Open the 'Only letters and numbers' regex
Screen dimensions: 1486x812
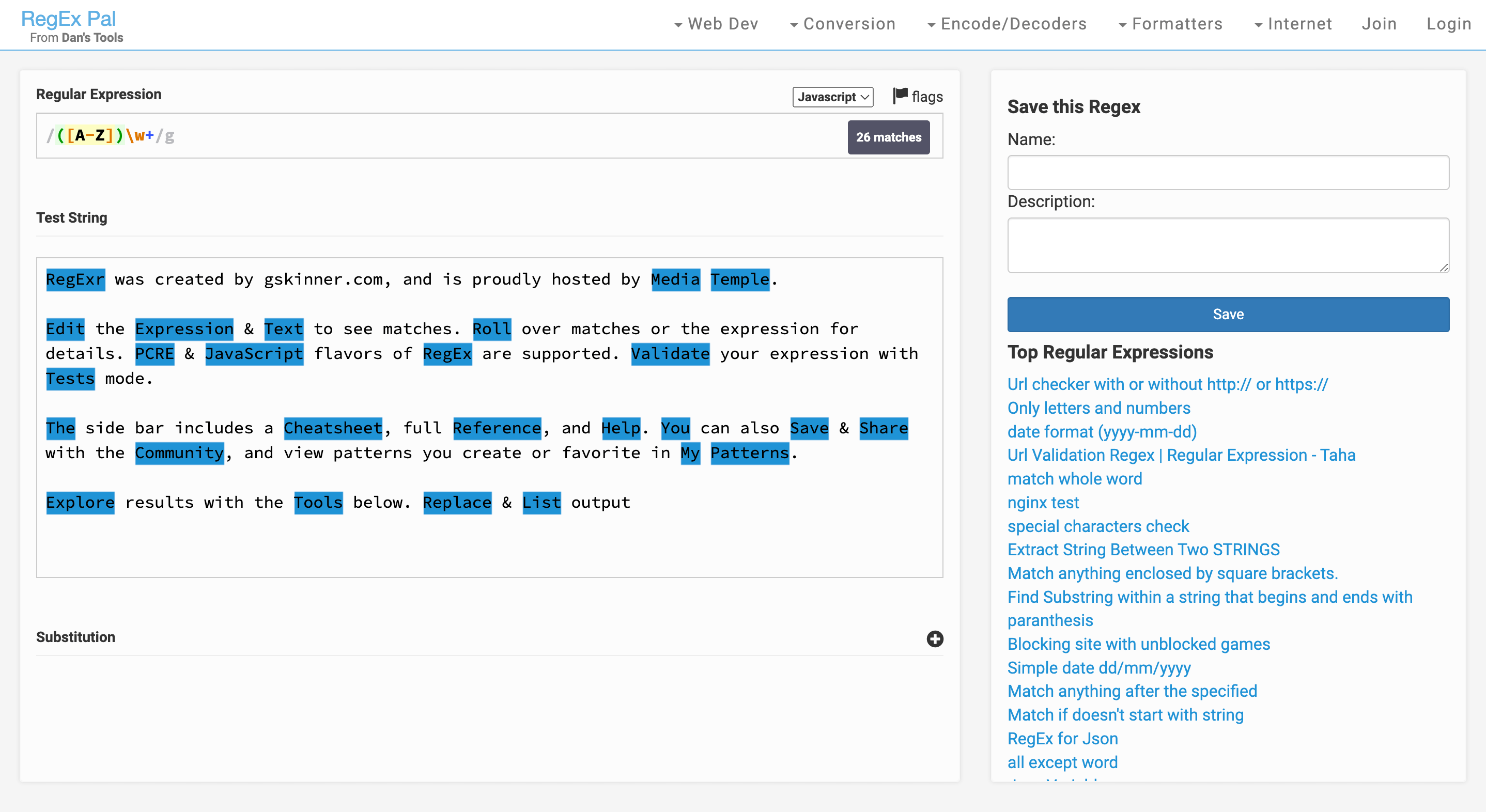pos(1098,408)
